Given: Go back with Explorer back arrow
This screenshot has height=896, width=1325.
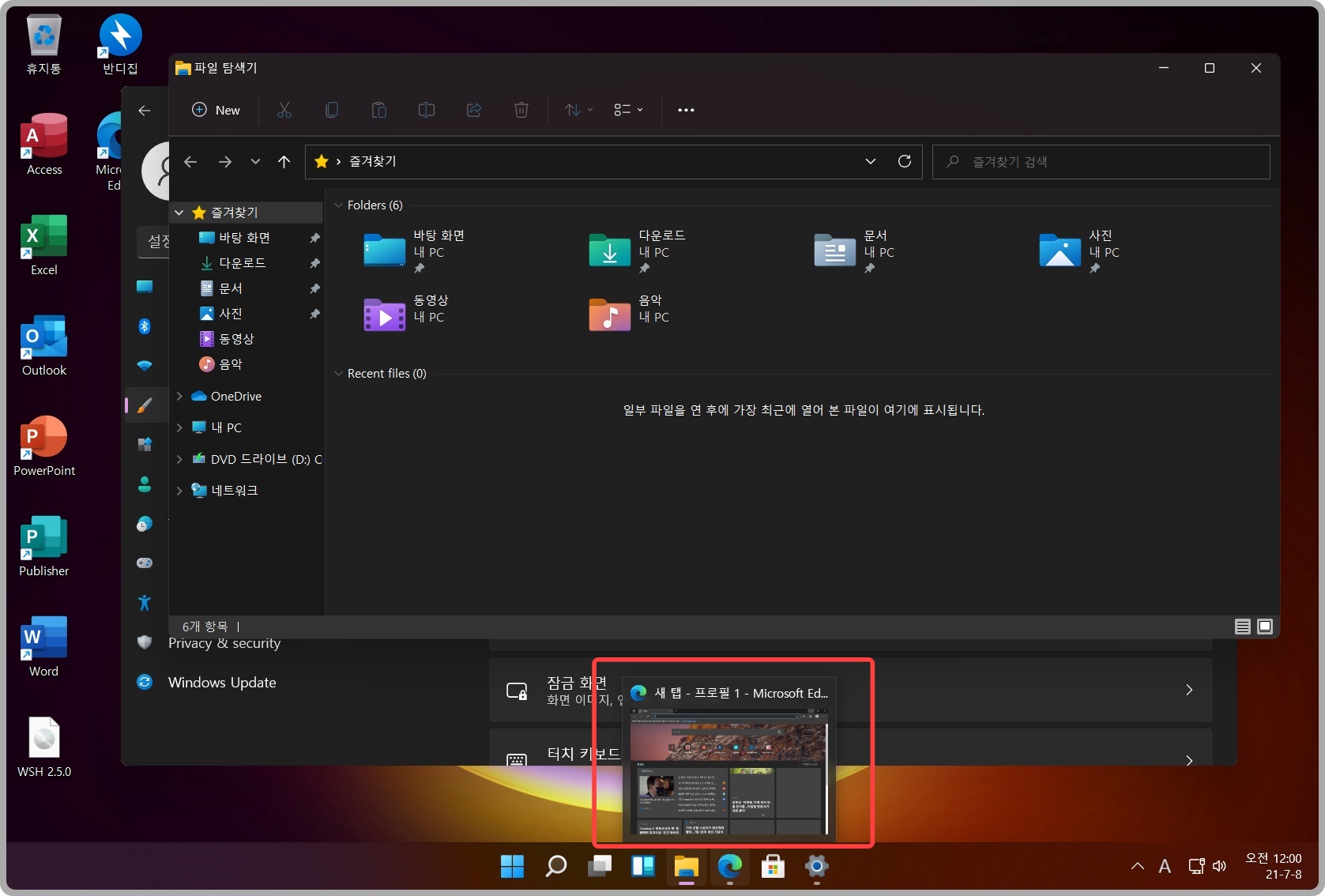Looking at the screenshot, I should [x=190, y=161].
